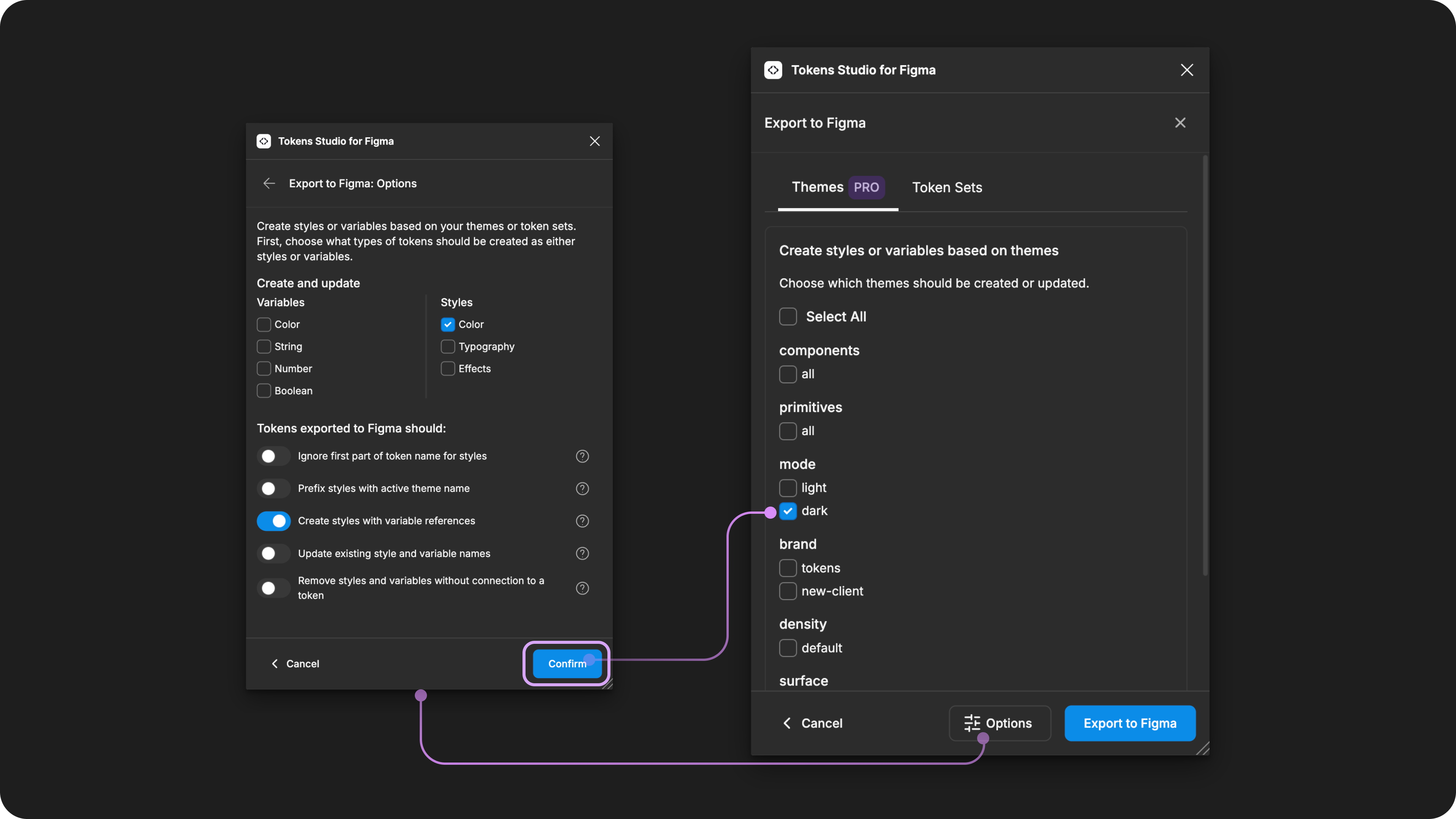Check 'all' under primitives
The width and height of the screenshot is (1456, 819).
pos(788,431)
